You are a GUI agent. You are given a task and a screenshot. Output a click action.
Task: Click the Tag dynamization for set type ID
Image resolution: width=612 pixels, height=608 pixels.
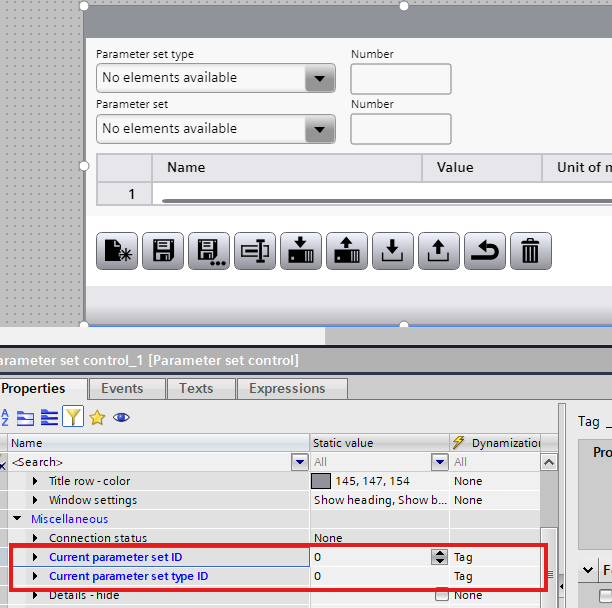pyautogui.click(x=463, y=576)
